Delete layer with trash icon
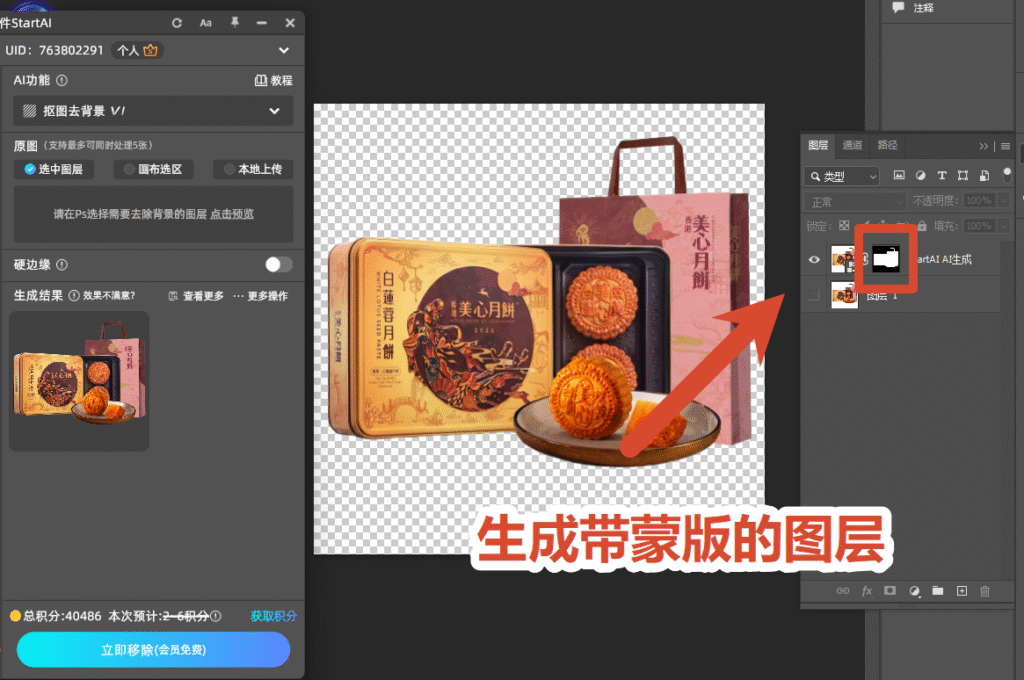 985,591
